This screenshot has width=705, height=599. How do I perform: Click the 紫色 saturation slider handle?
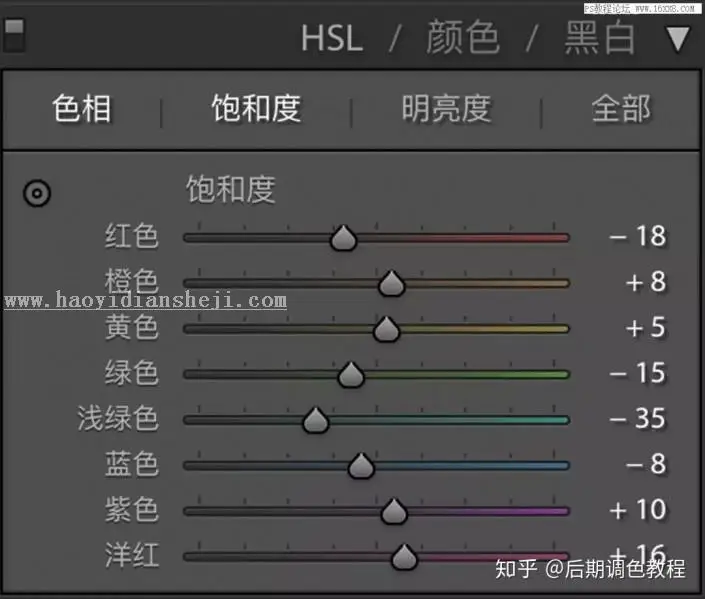point(394,511)
